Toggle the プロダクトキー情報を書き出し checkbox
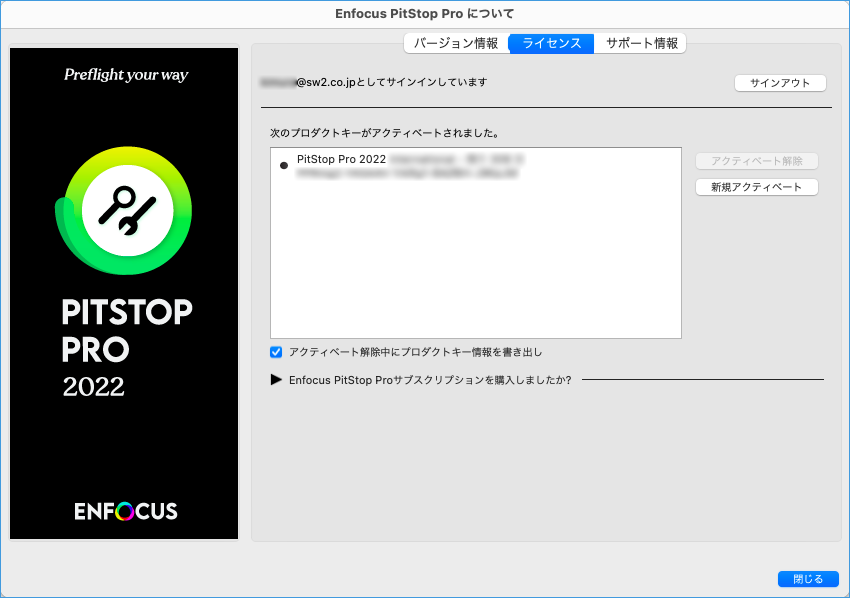 pos(277,352)
